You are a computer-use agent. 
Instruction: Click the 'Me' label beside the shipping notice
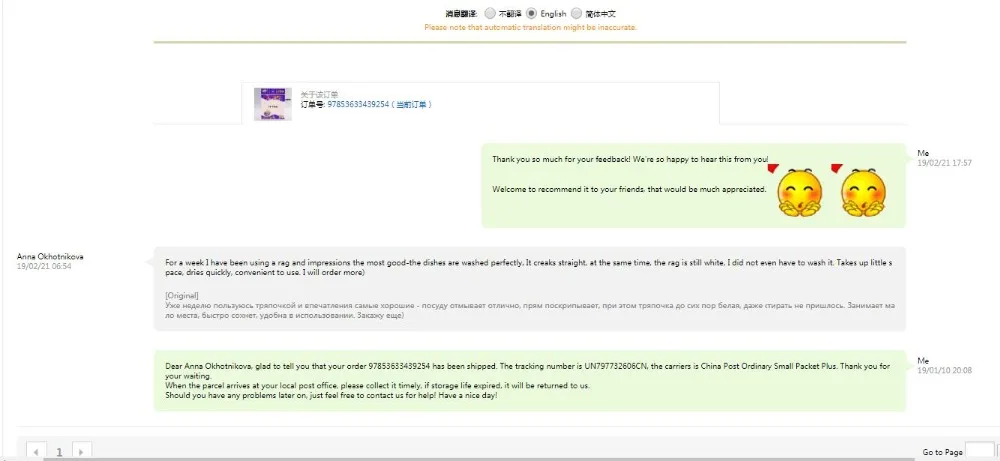click(923, 360)
